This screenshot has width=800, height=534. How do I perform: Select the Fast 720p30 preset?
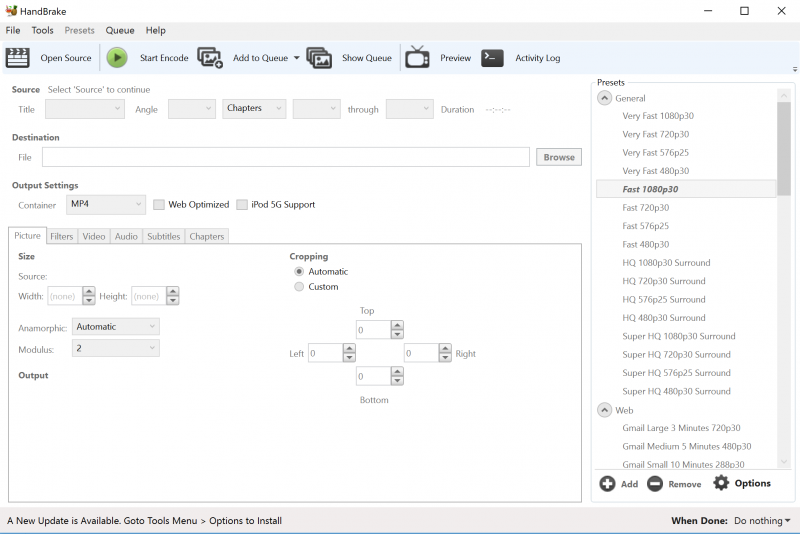point(645,208)
